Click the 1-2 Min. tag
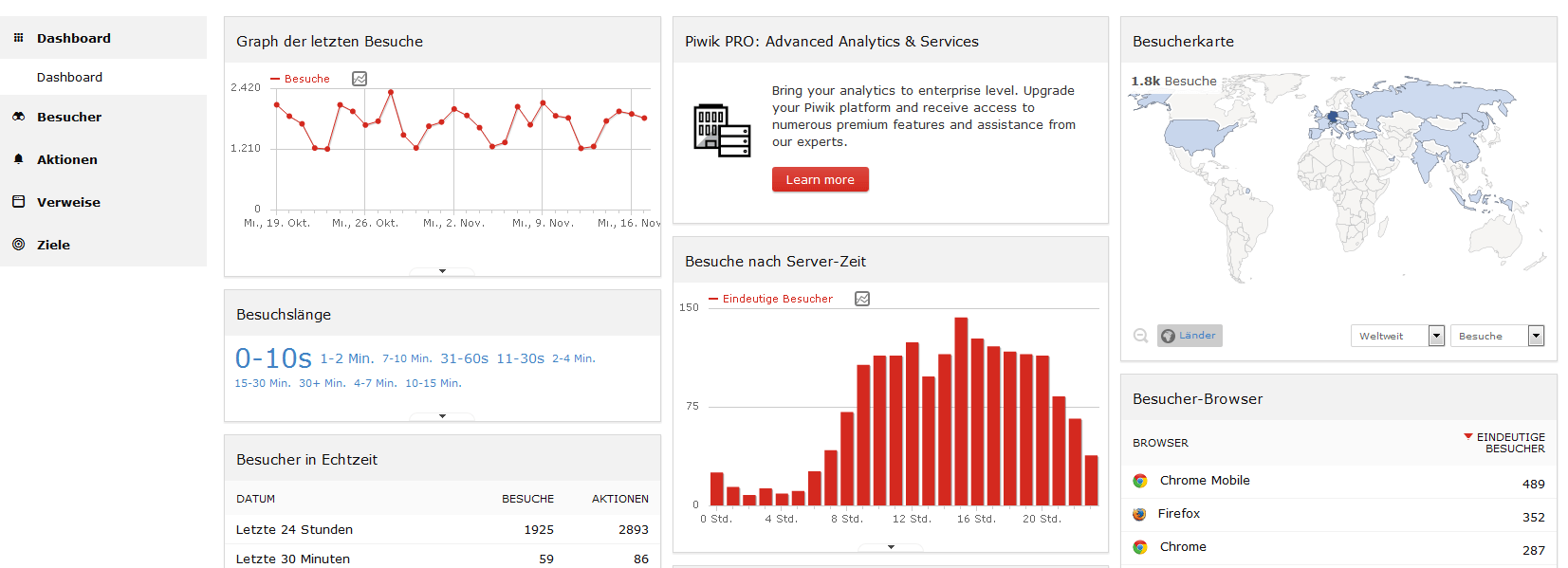Image resolution: width=1568 pixels, height=568 pixels. click(x=347, y=358)
